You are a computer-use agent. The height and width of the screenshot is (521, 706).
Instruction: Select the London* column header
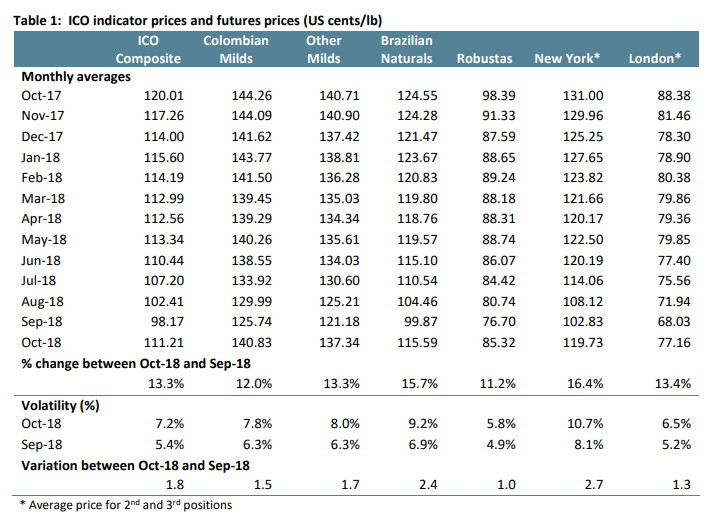[655, 58]
